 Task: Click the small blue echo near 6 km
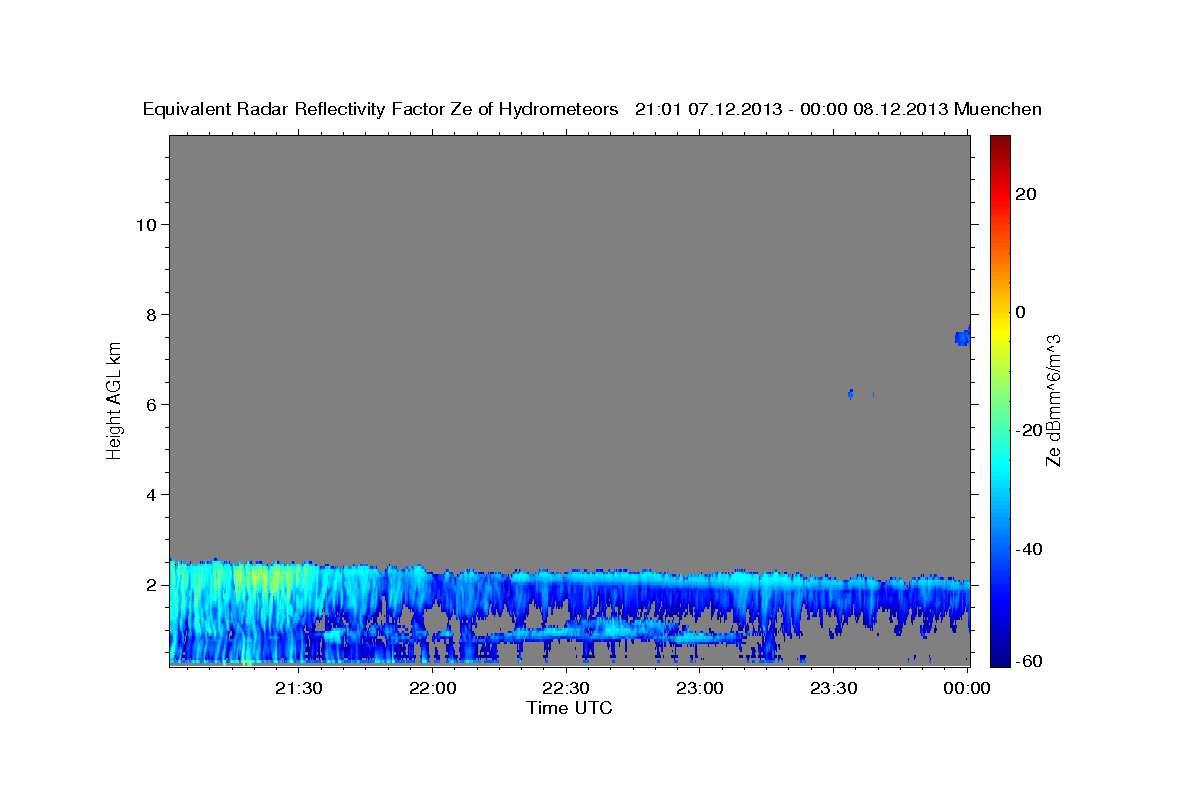[x=850, y=394]
